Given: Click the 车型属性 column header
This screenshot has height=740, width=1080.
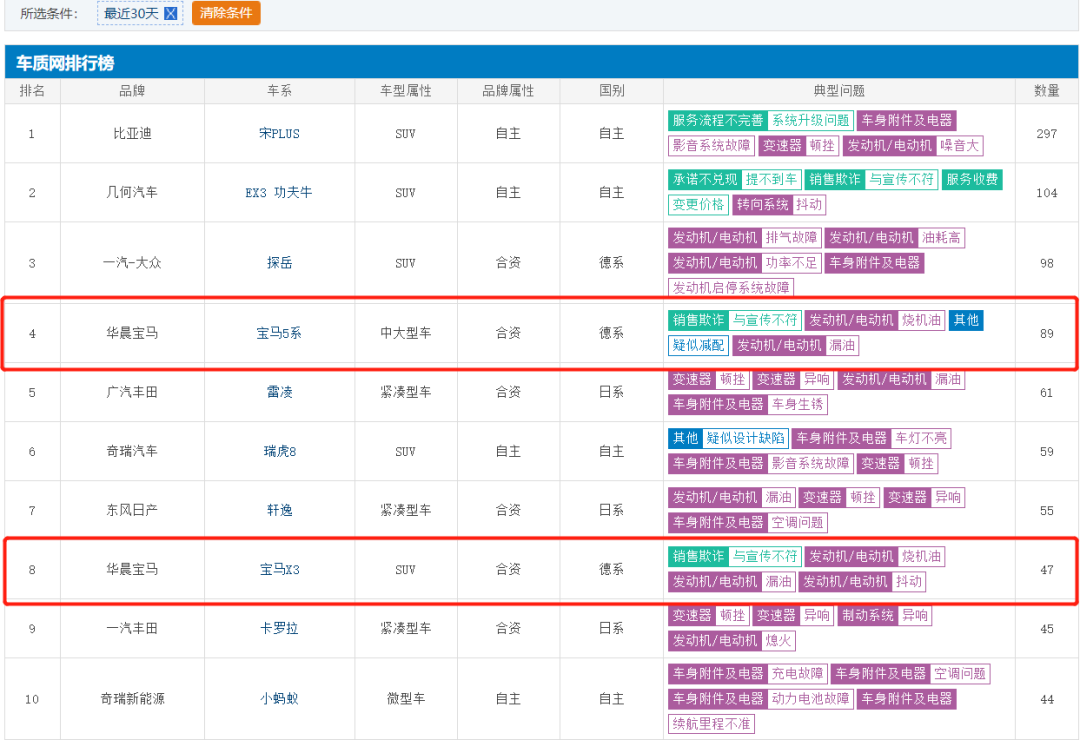Looking at the screenshot, I should point(406,91).
